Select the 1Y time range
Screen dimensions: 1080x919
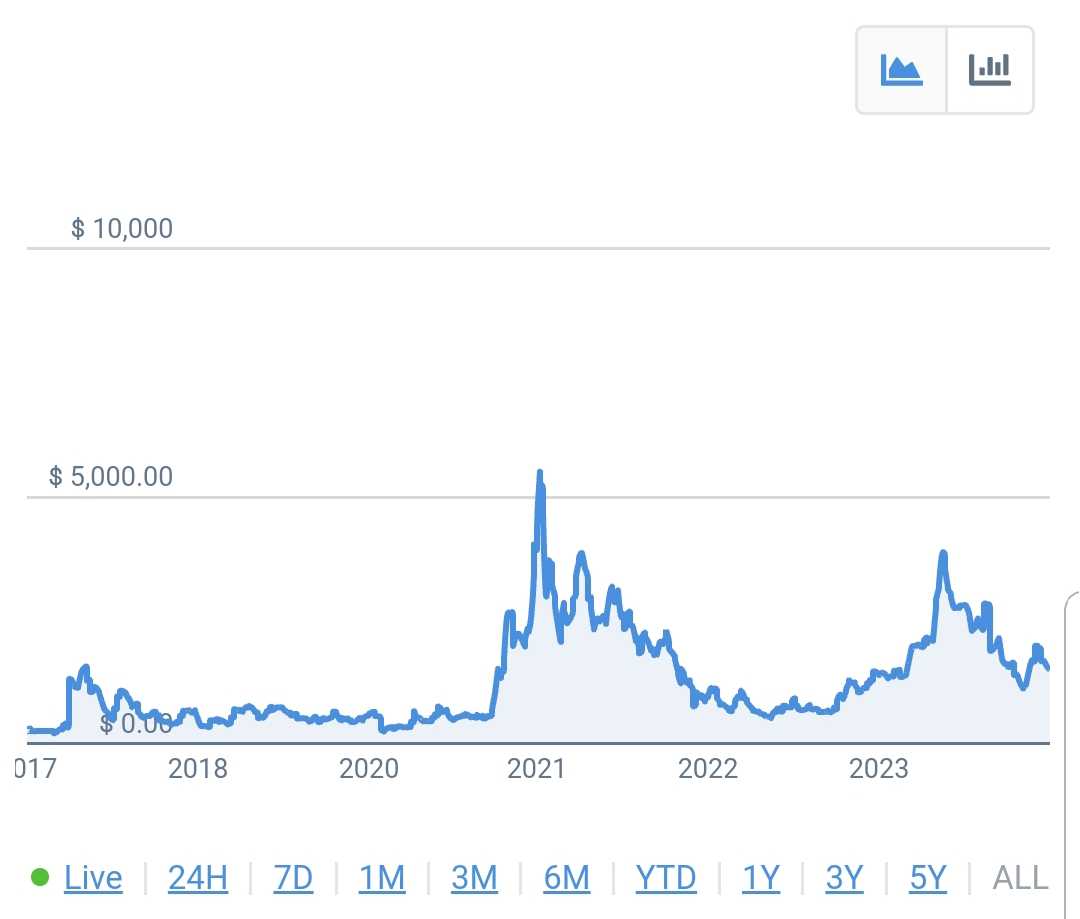pyautogui.click(x=761, y=878)
